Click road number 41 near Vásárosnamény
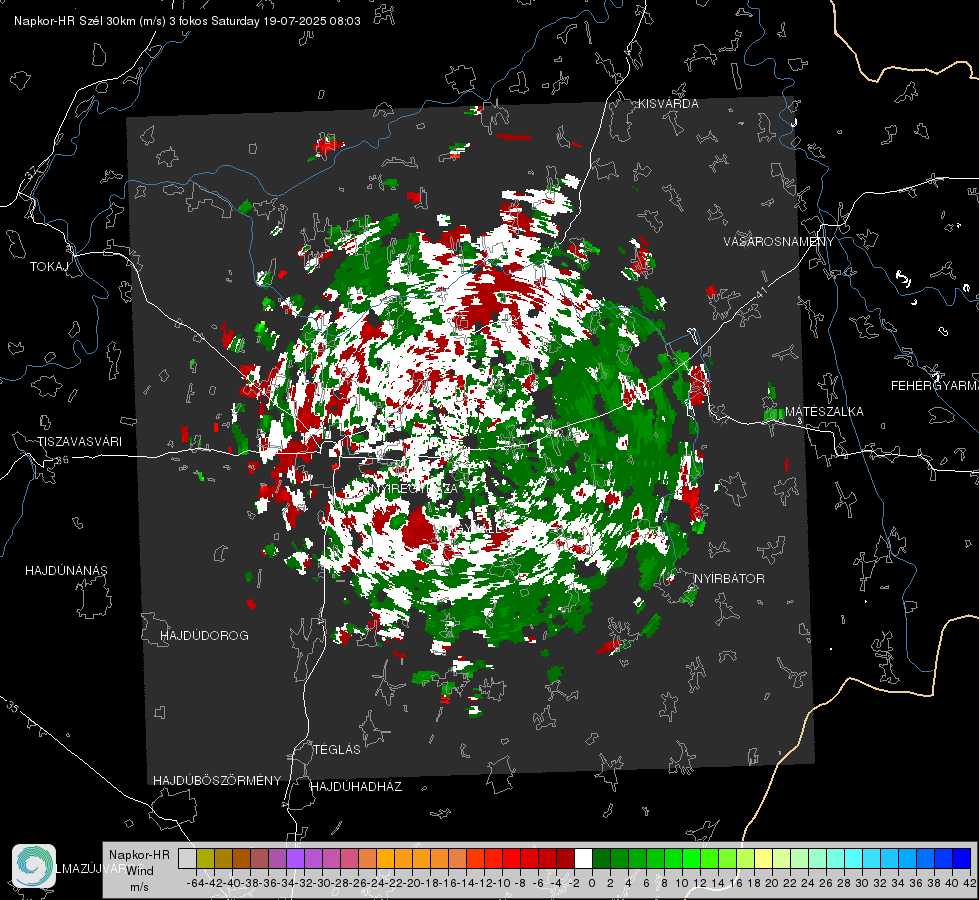979x900 pixels. 760,291
